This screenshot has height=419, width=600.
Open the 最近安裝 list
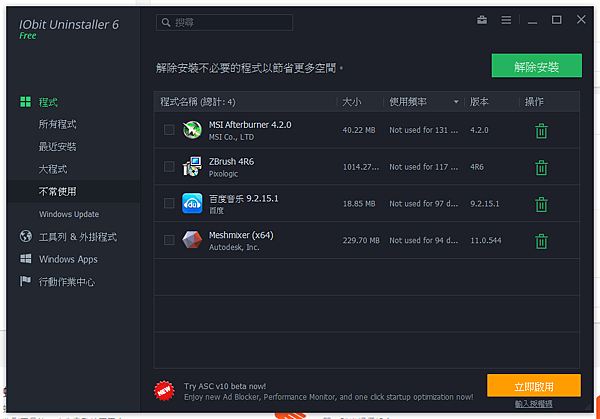click(x=57, y=147)
